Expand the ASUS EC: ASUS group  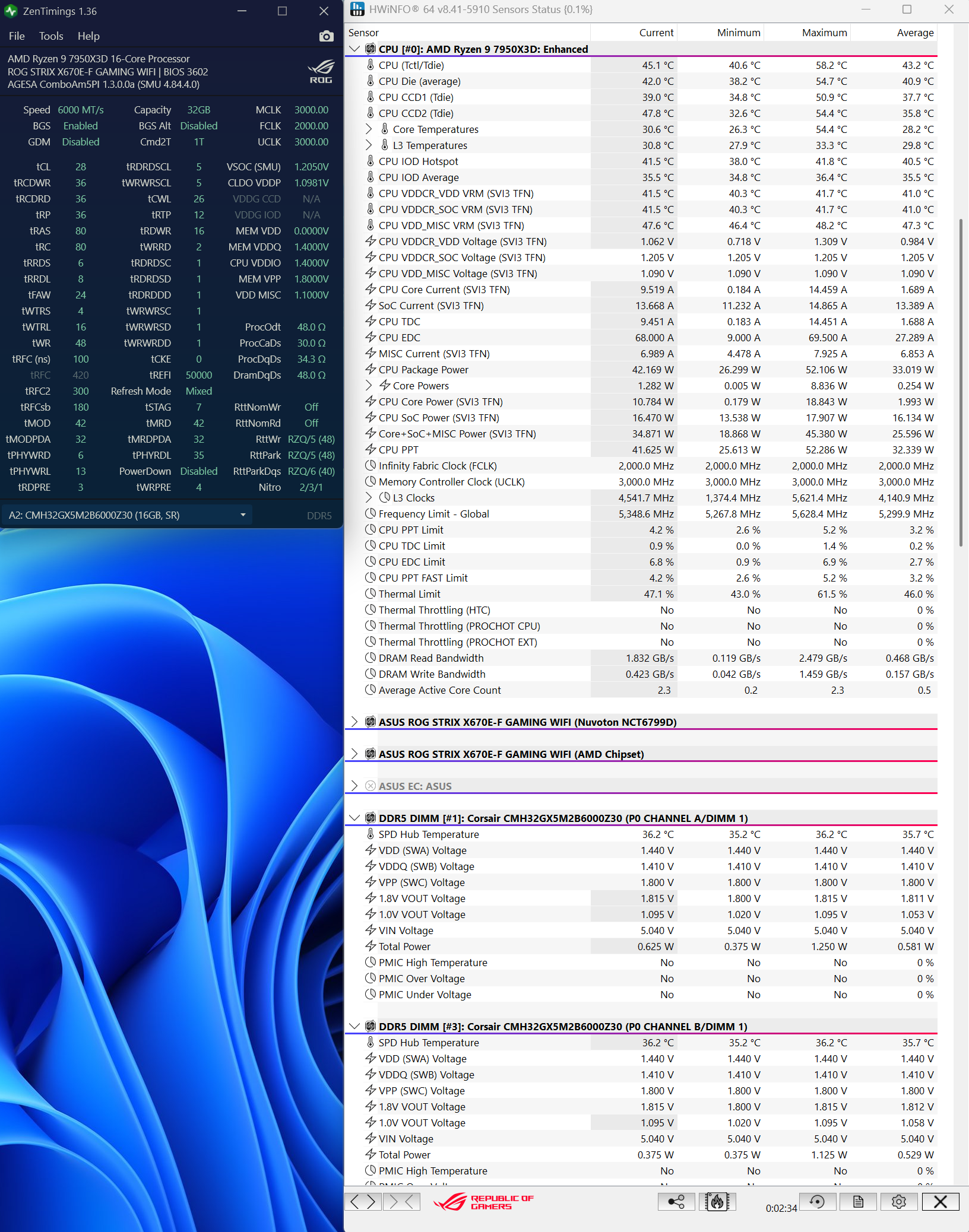[354, 786]
